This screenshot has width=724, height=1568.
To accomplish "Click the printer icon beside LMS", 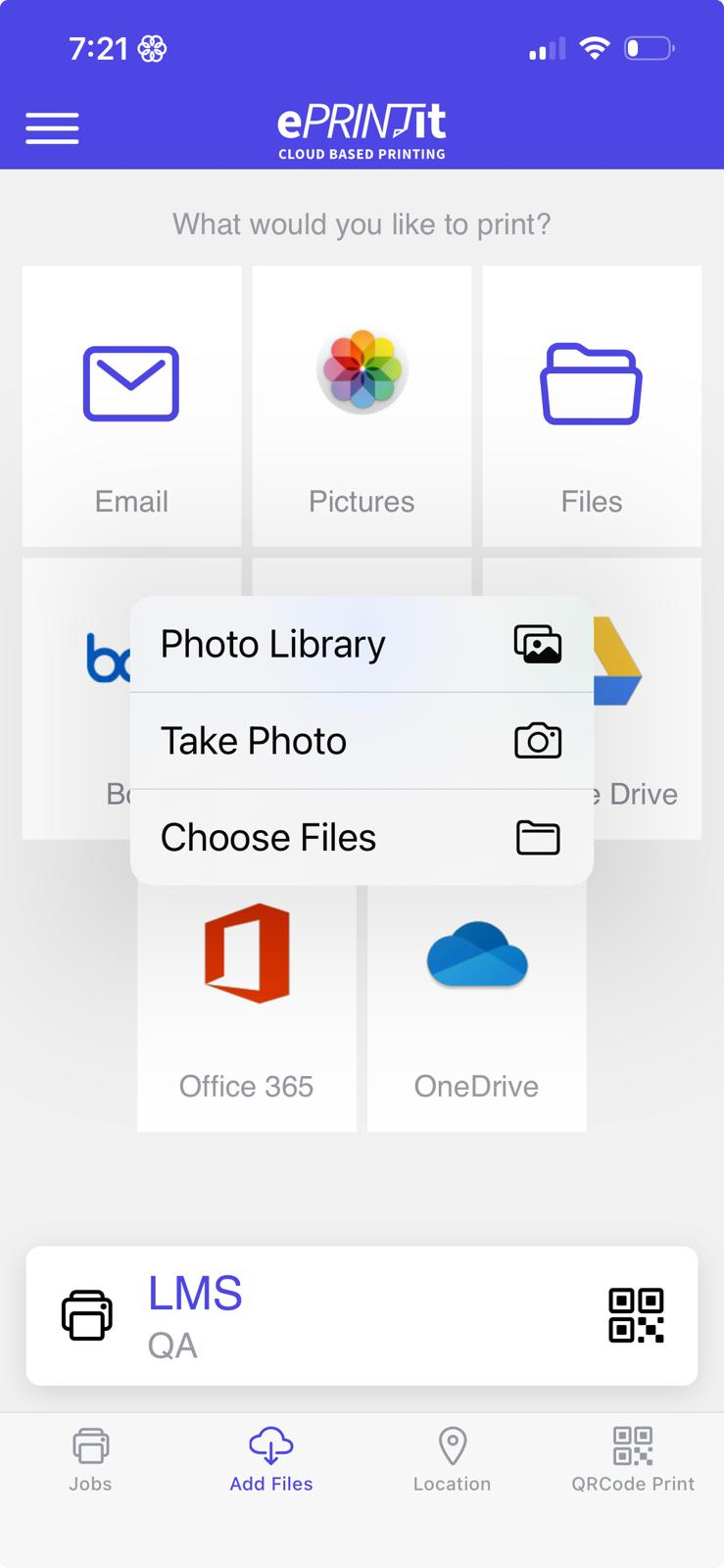I will click(87, 1315).
